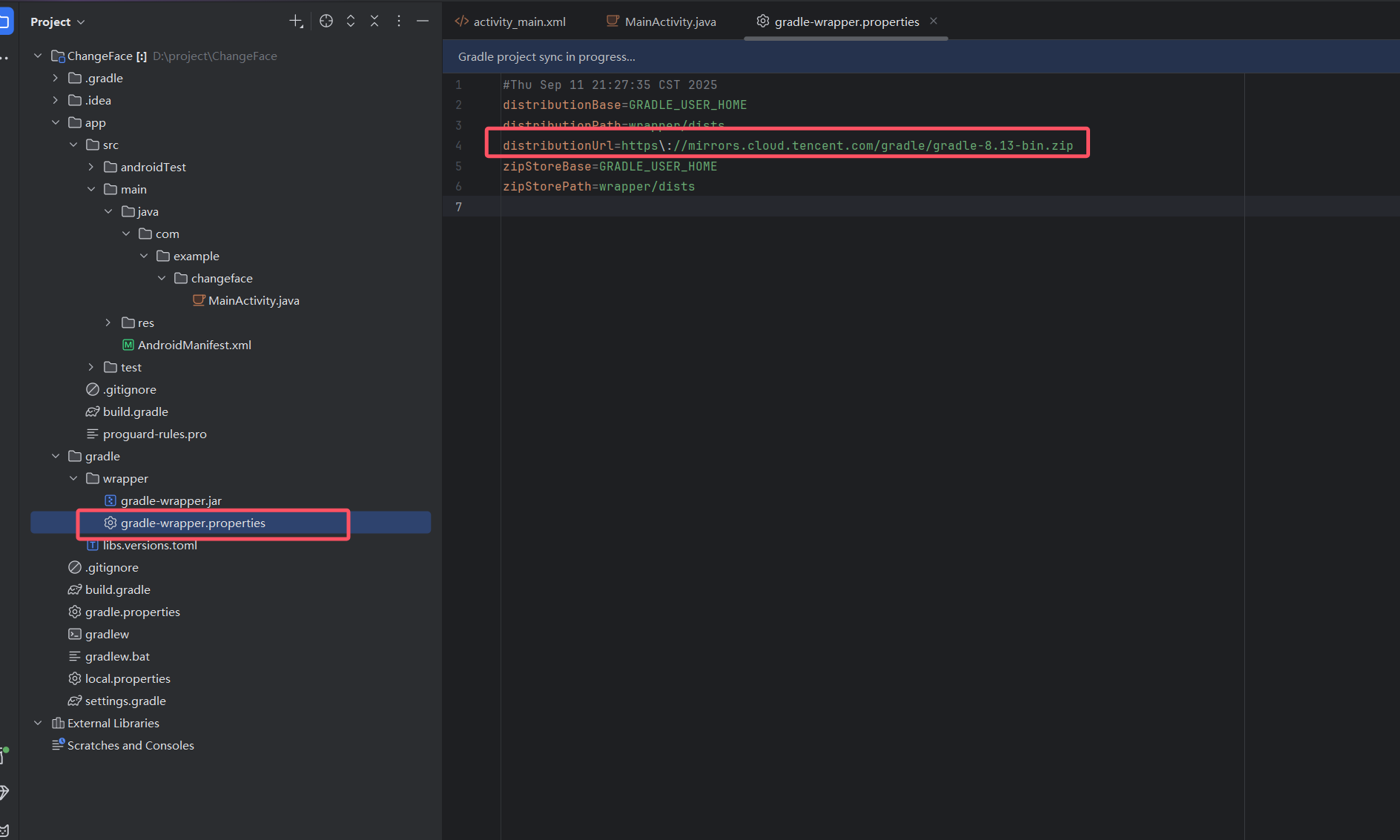Click the local.properties gear icon
1400x840 pixels.
tap(75, 678)
